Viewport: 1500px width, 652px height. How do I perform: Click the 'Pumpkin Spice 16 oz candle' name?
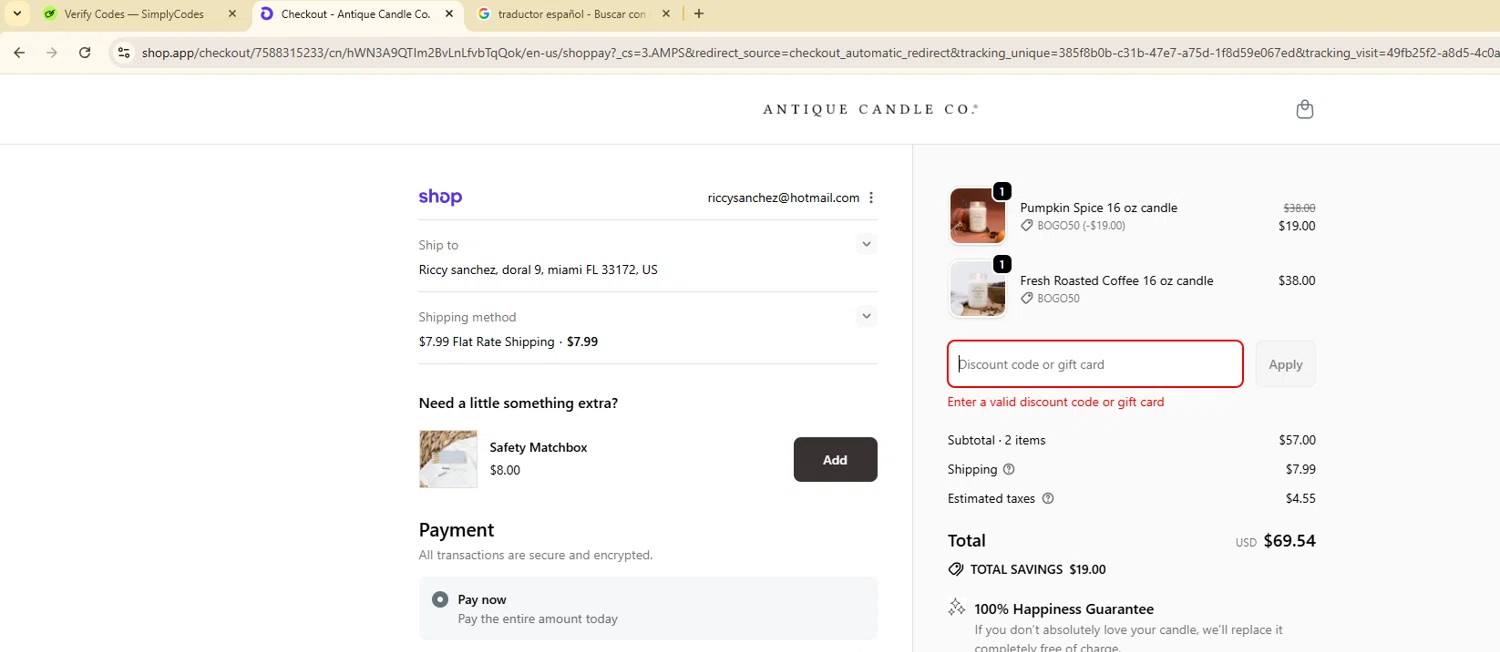1098,208
